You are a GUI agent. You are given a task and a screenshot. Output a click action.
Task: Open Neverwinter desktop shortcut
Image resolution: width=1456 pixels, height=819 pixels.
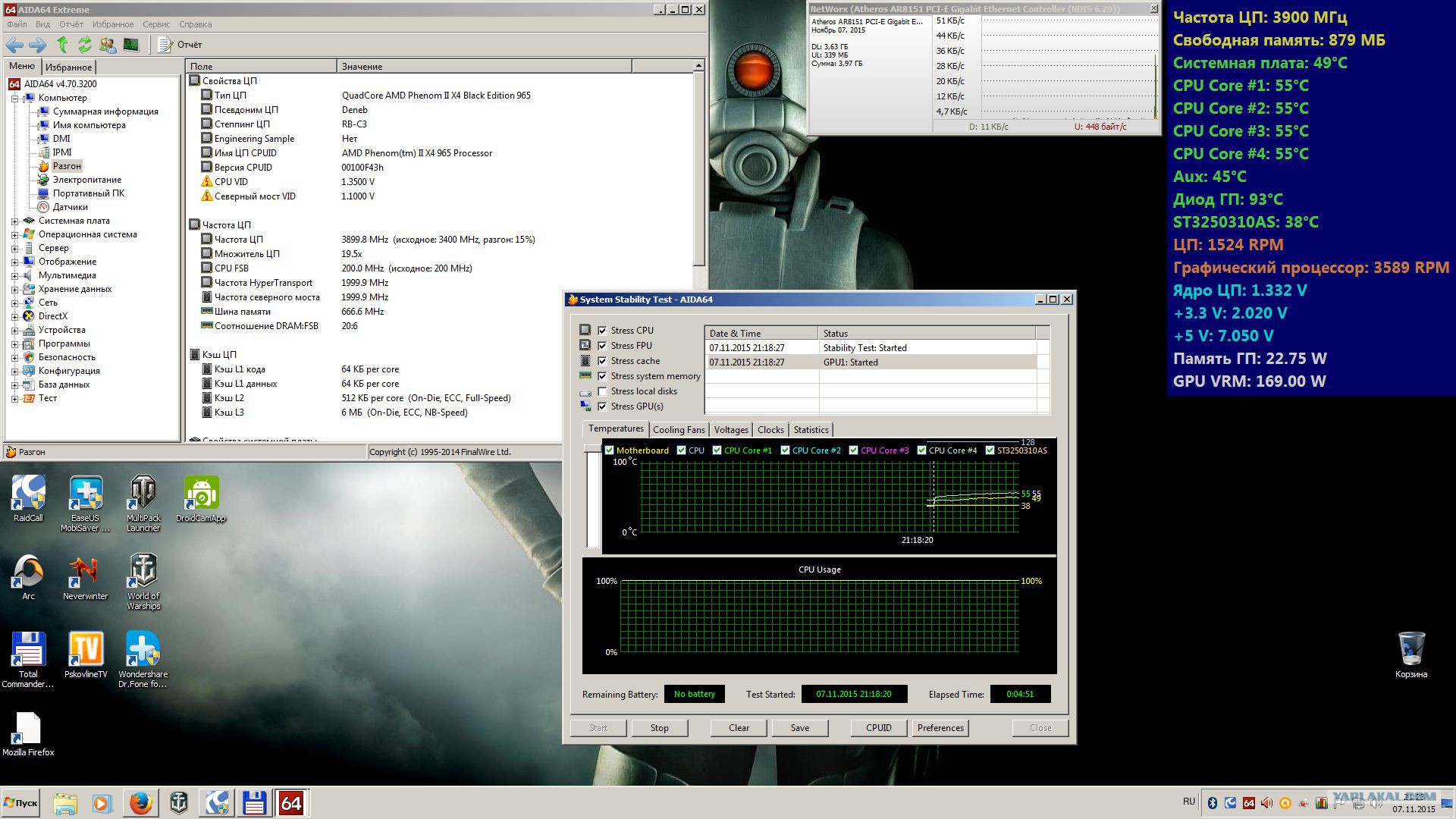(x=86, y=577)
